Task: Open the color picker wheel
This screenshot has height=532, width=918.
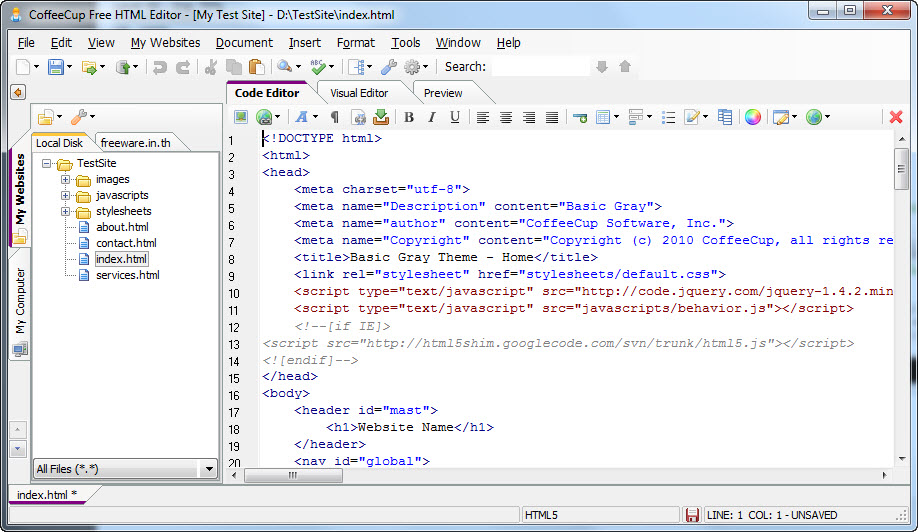Action: coord(753,117)
